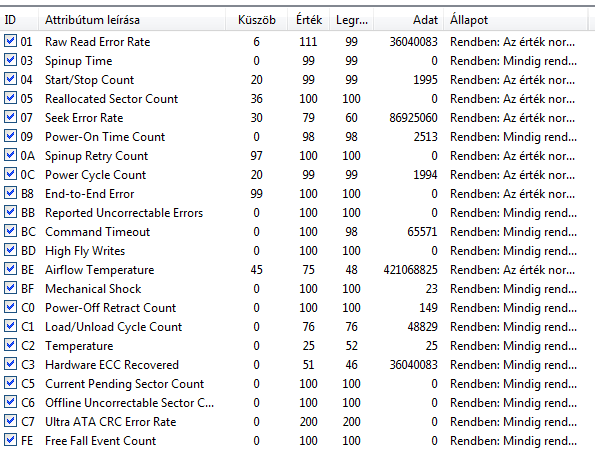Image resolution: width=595 pixels, height=450 pixels.
Task: Click status text in Mechanical Shock row
Action: pos(513,288)
